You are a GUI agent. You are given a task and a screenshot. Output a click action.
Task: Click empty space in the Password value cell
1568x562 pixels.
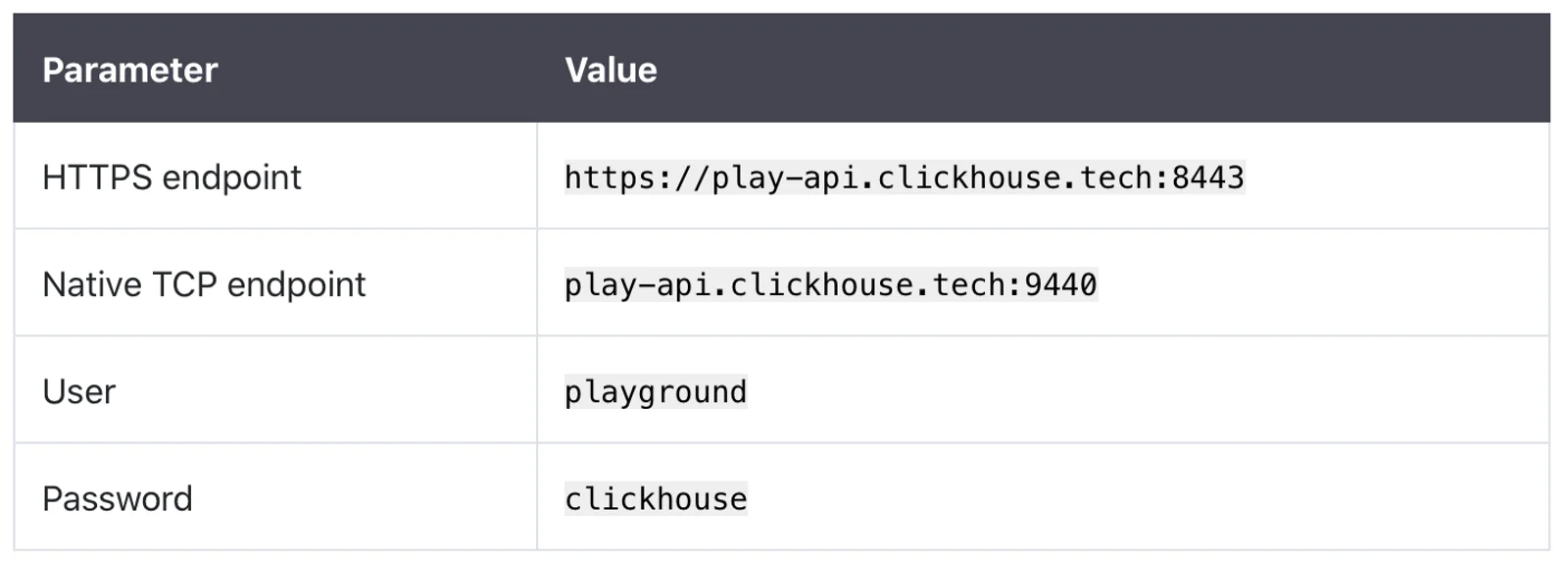click(x=1147, y=497)
